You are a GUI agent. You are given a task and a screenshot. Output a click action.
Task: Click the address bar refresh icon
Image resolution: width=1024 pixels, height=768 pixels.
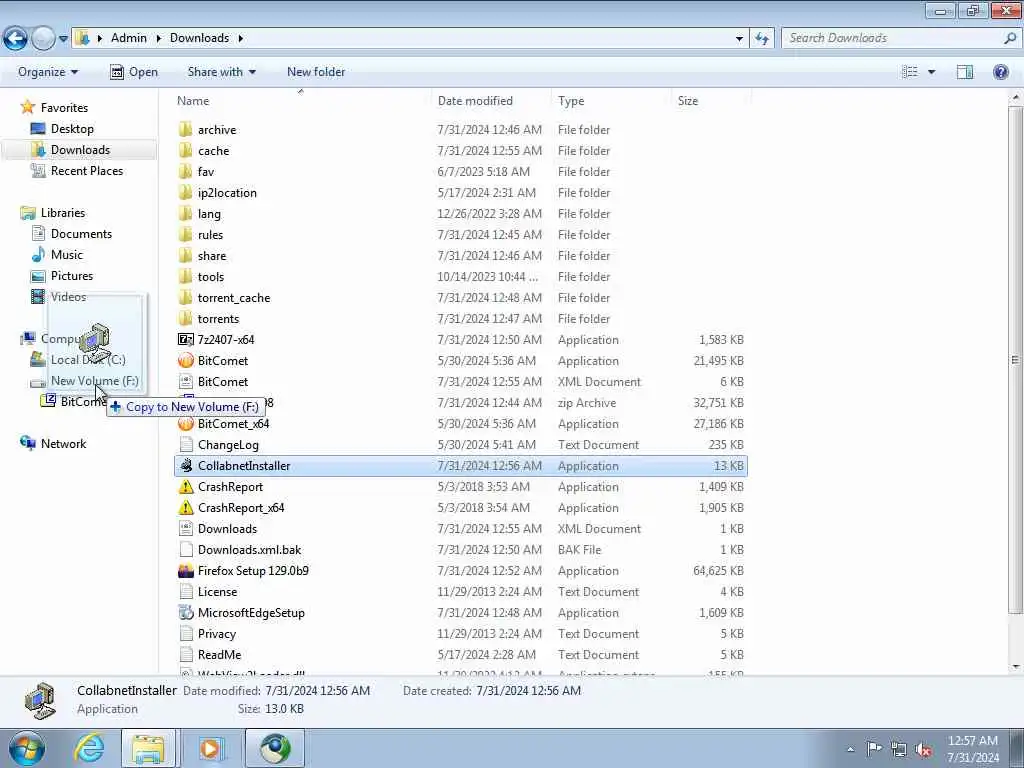pos(762,39)
